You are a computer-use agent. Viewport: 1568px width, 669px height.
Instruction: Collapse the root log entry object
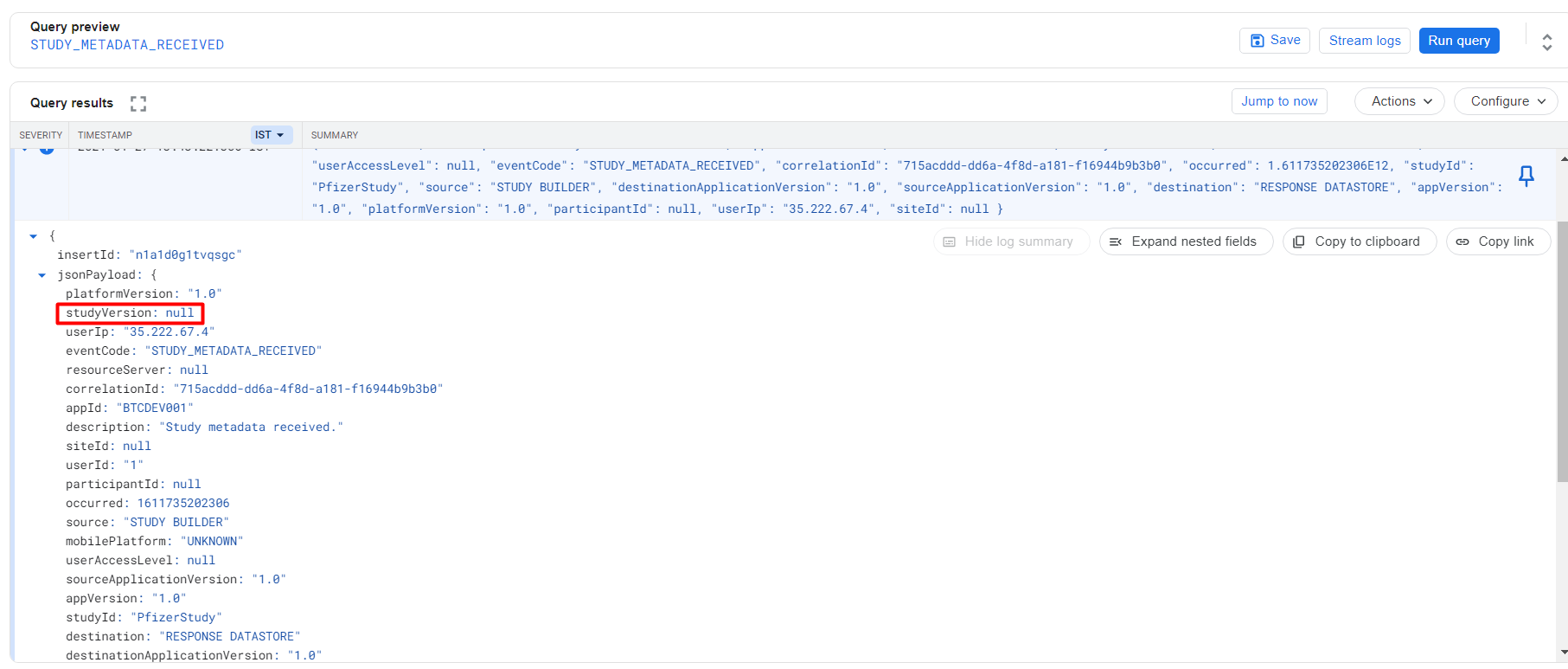point(34,236)
